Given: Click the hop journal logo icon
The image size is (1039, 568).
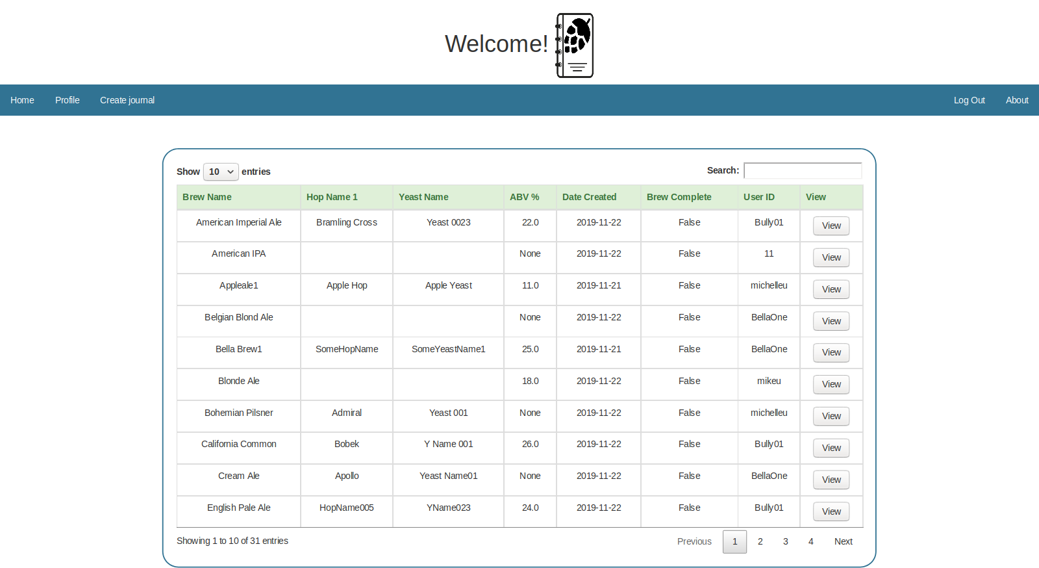Looking at the screenshot, I should [574, 45].
